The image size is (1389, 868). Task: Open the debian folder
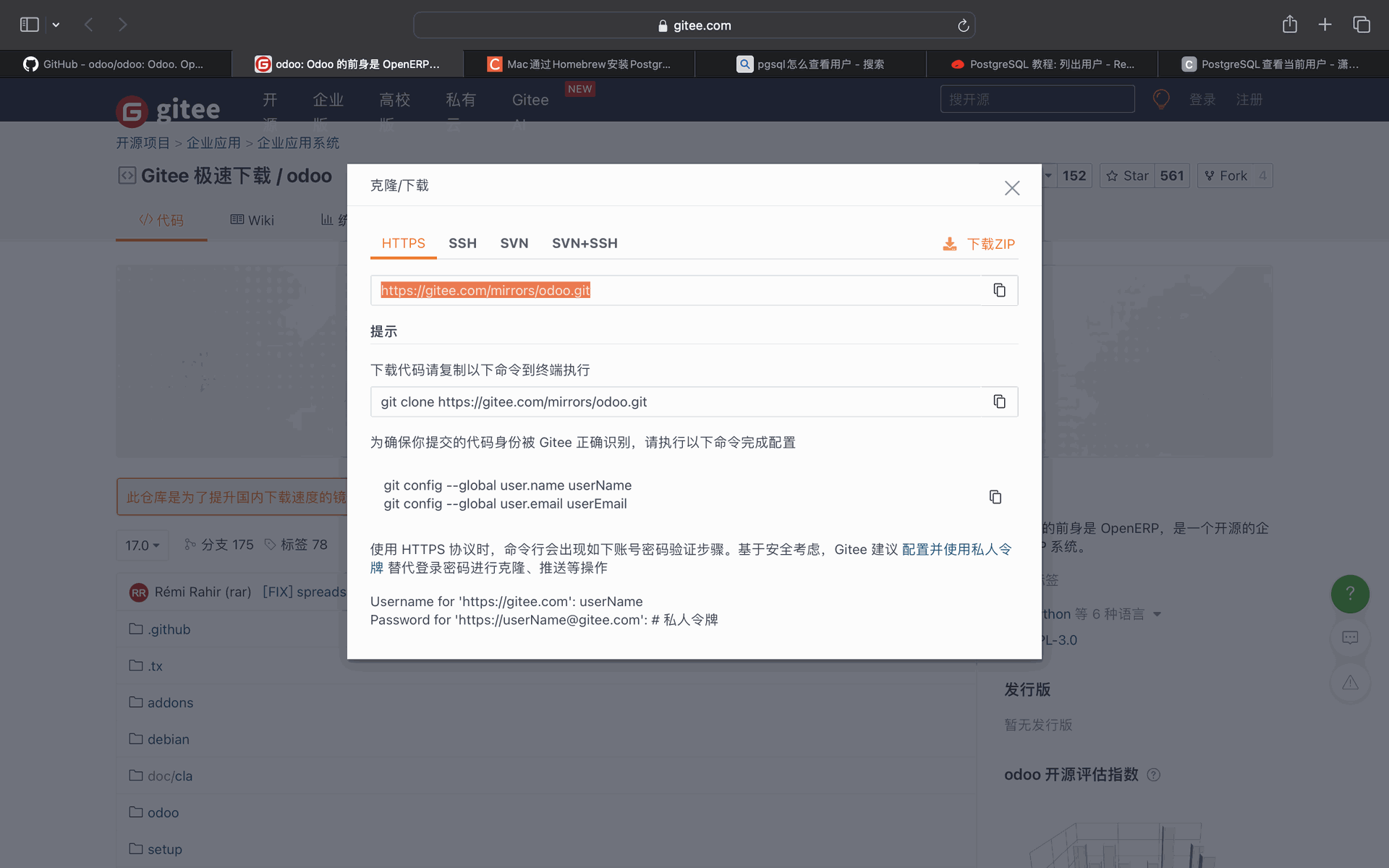[x=168, y=739]
